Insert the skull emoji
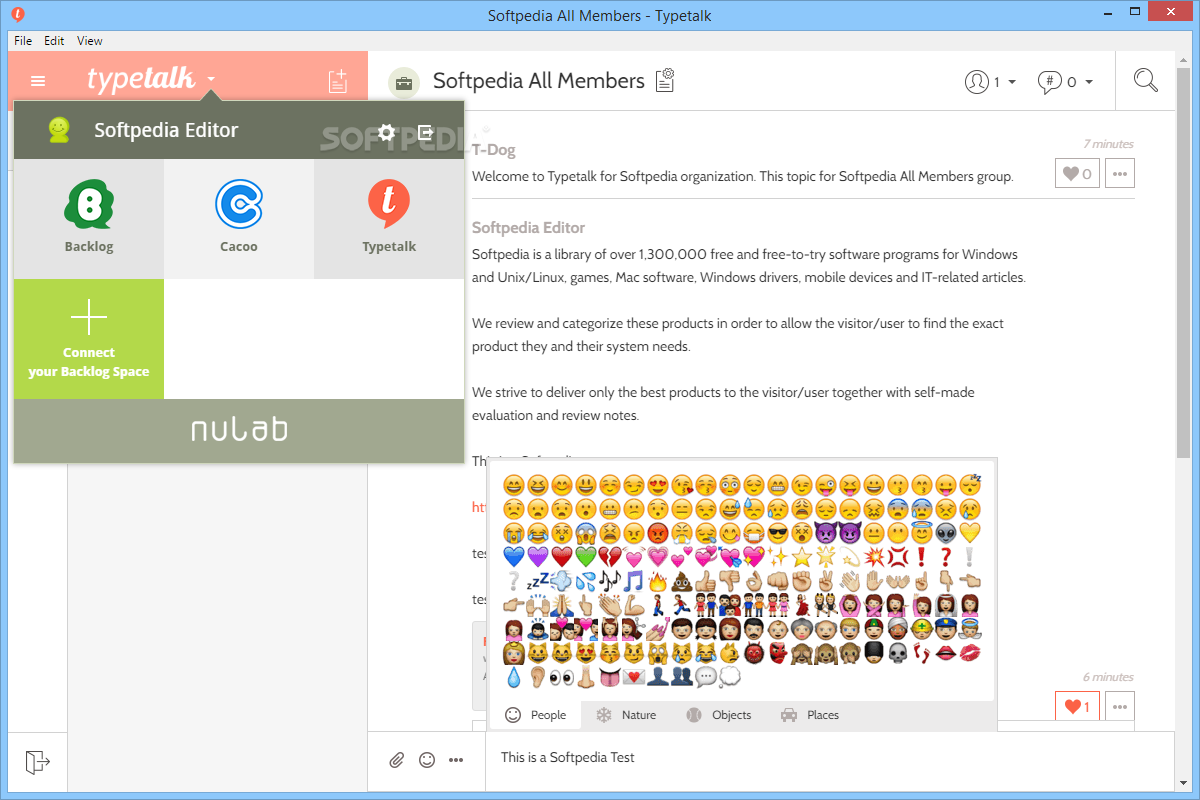This screenshot has height=800, width=1200. (898, 652)
